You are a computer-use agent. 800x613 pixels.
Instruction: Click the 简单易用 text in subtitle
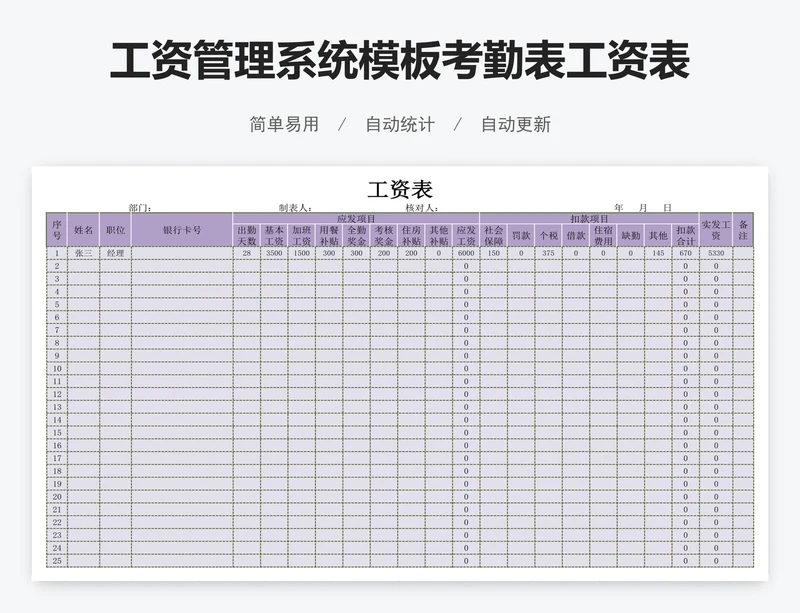tap(284, 125)
